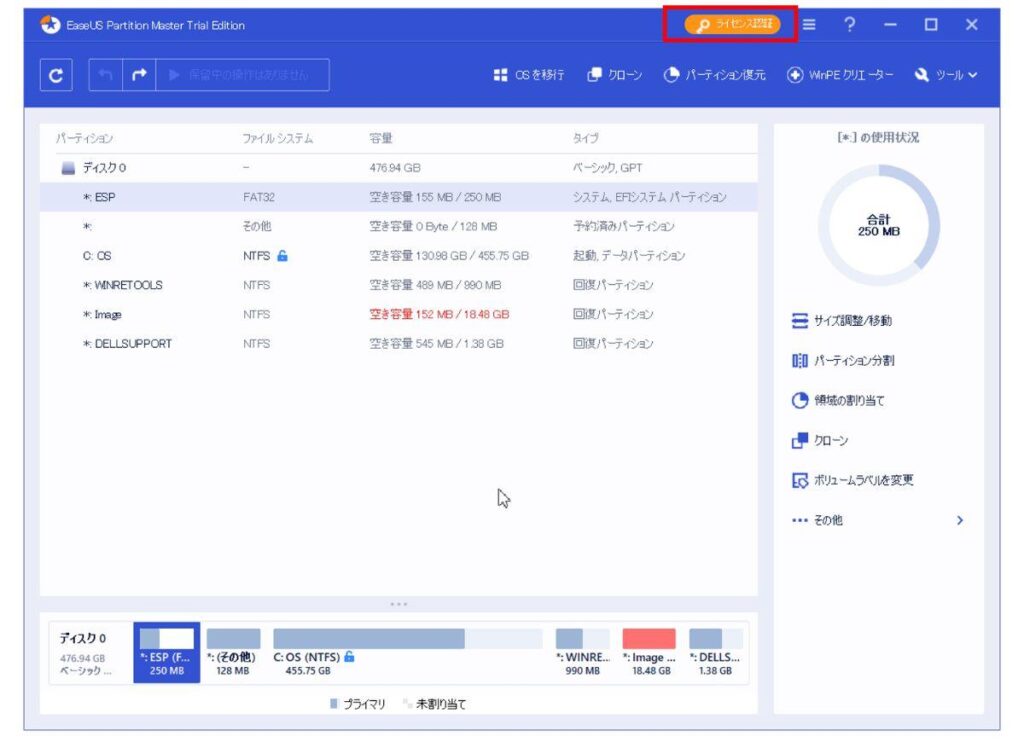Click the ファイルシステム column header

(x=278, y=138)
